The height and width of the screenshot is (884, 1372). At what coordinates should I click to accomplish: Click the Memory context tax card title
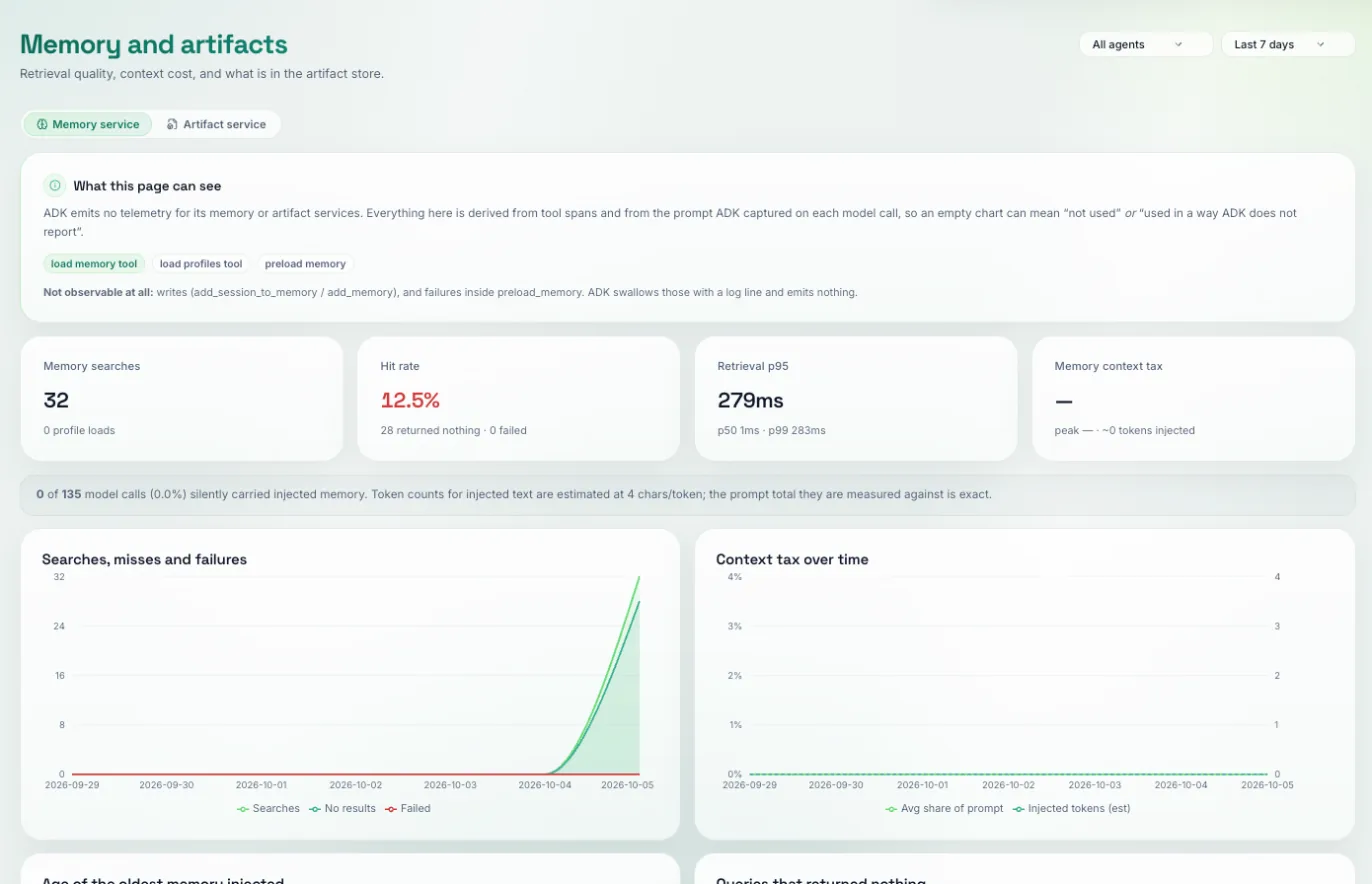pos(1108,366)
